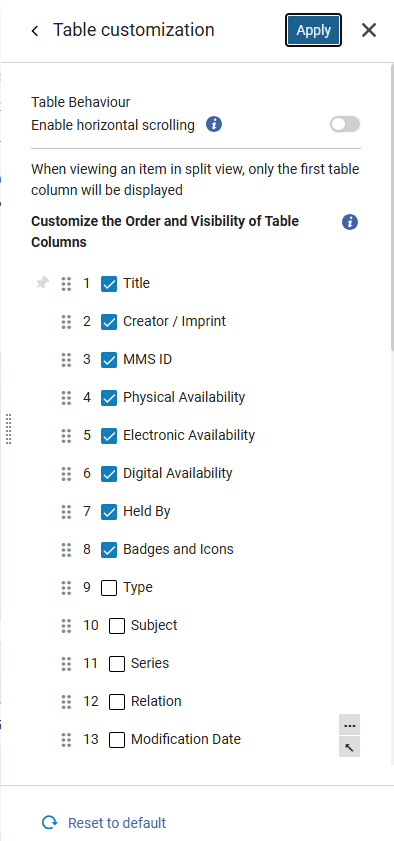Uncheck the Title column checkbox
Viewport: 394px width, 841px height.
click(109, 284)
